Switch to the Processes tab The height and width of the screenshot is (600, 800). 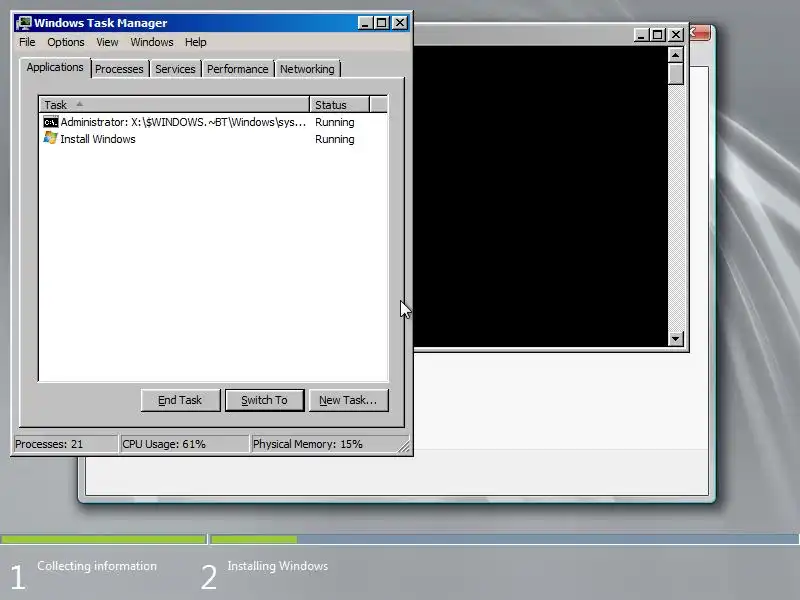pos(119,69)
